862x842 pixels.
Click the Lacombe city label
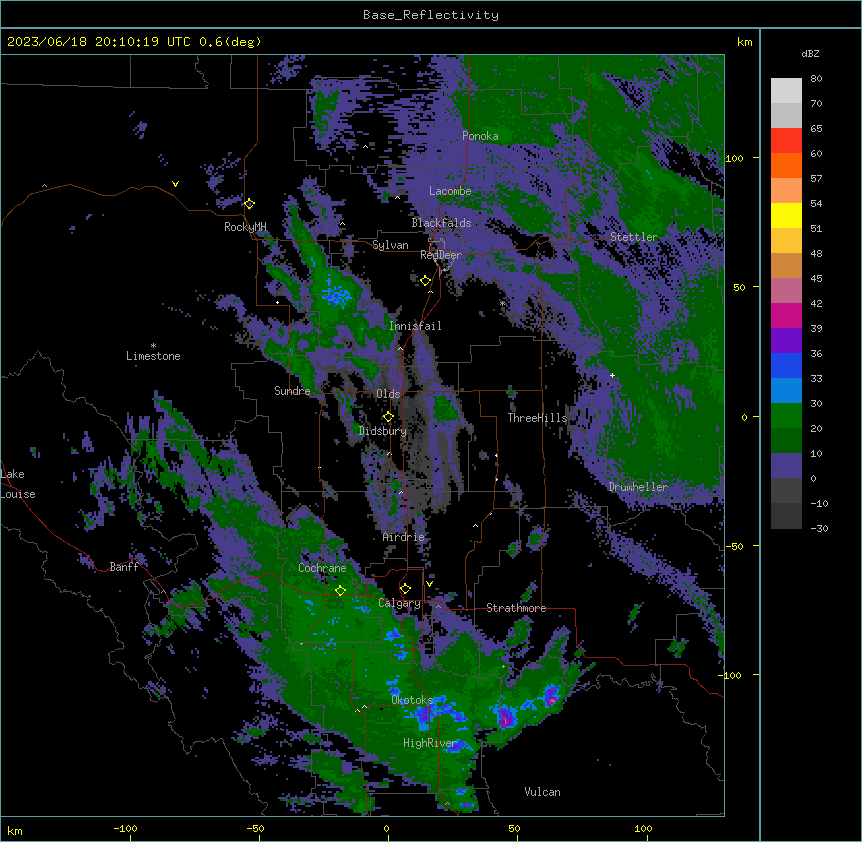(x=450, y=191)
